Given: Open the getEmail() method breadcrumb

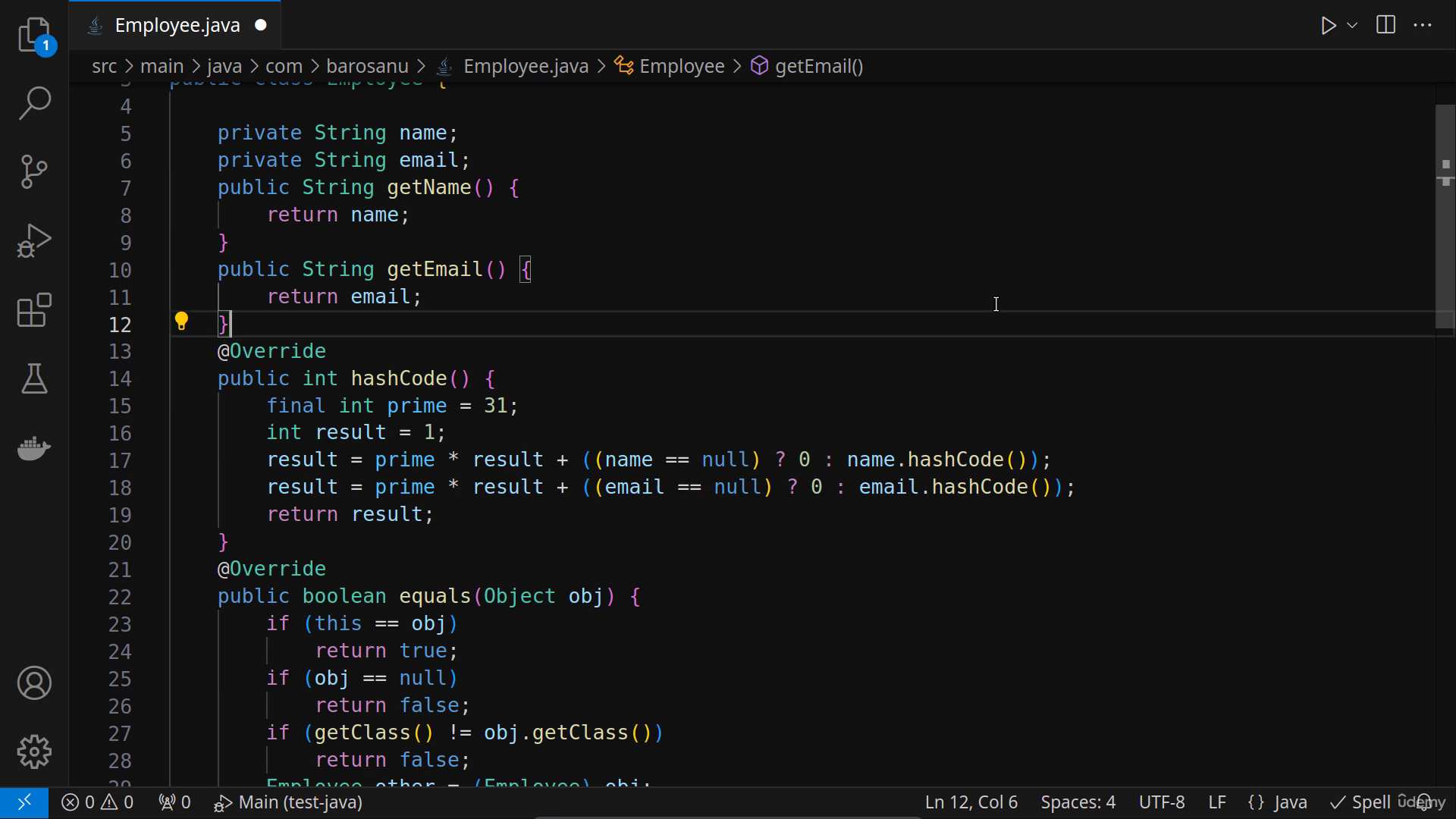Looking at the screenshot, I should click(x=807, y=66).
